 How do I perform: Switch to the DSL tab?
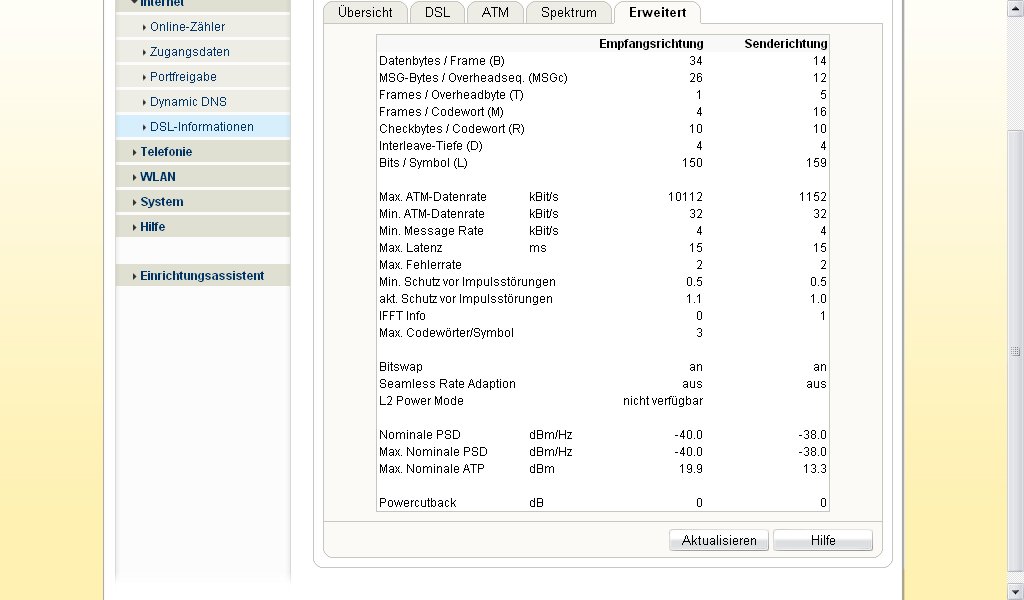click(x=437, y=13)
